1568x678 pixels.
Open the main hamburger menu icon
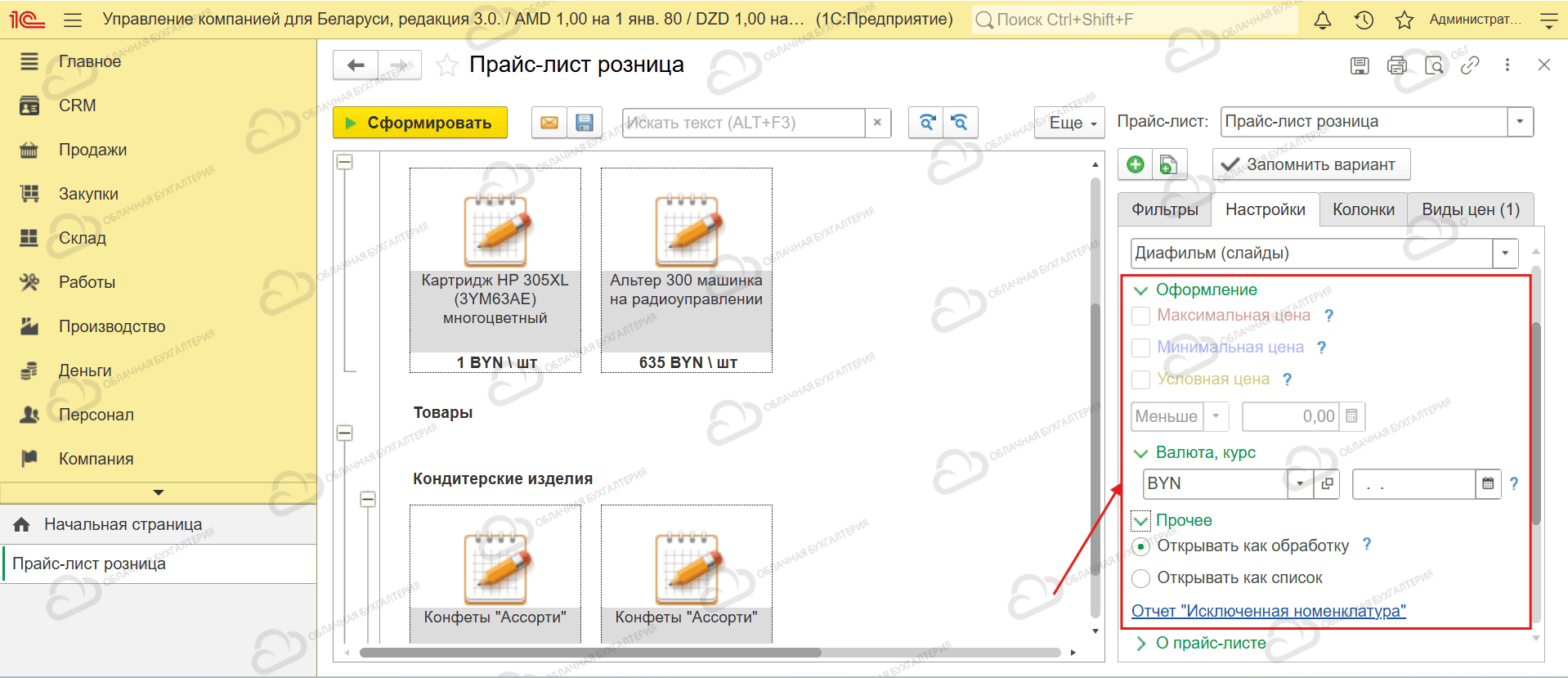73,20
